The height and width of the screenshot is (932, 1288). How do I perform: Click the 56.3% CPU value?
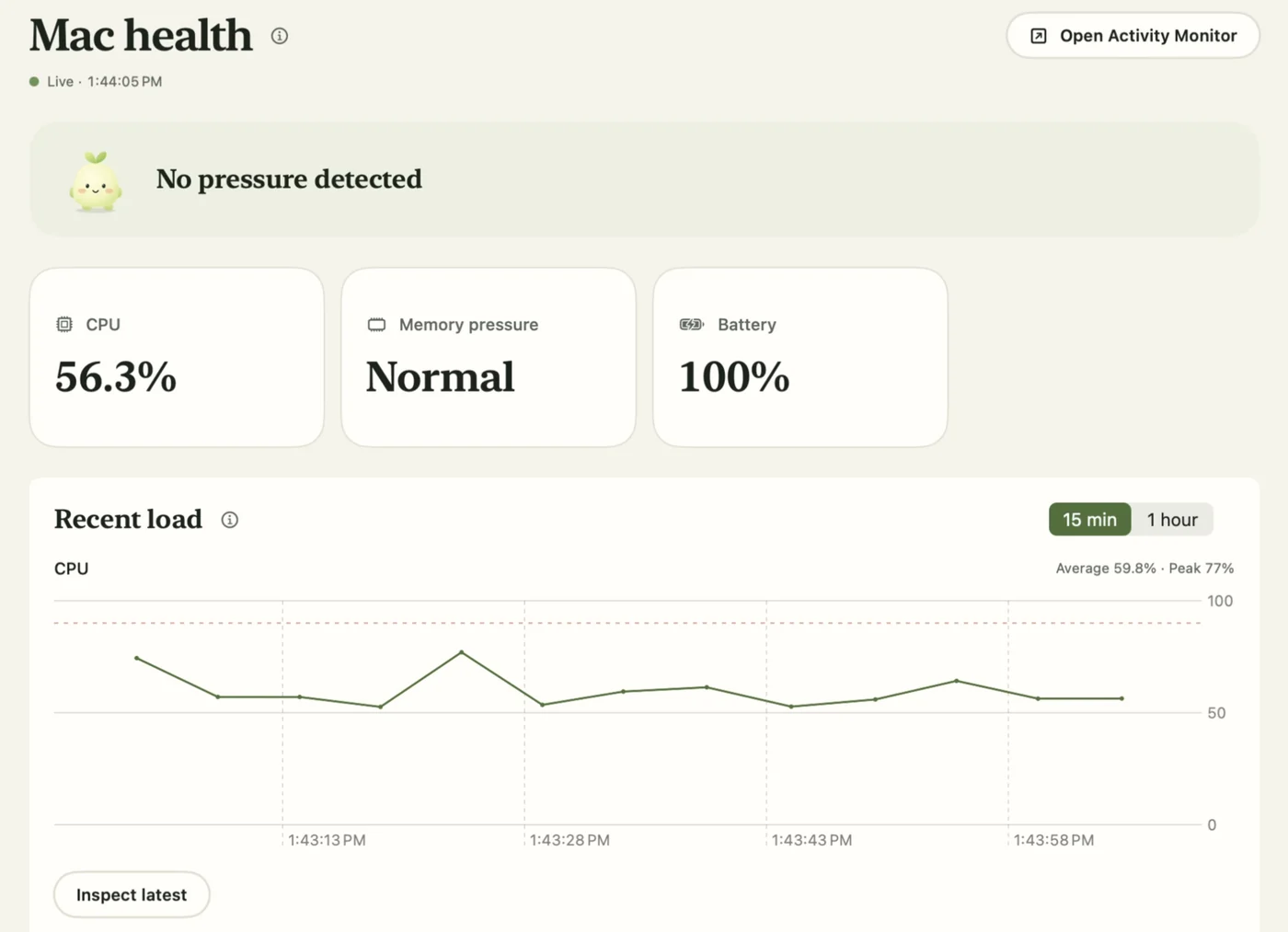[116, 377]
